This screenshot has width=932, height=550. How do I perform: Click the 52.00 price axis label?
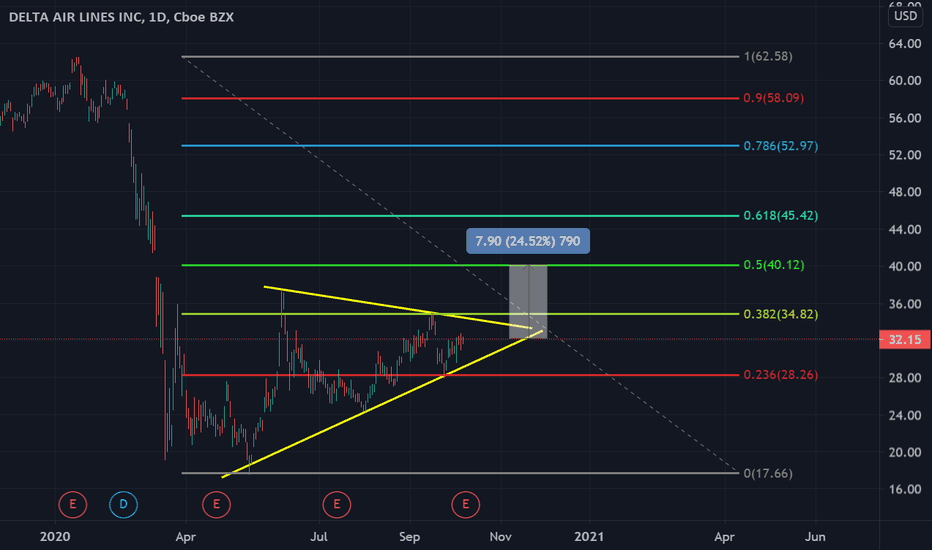click(x=905, y=155)
